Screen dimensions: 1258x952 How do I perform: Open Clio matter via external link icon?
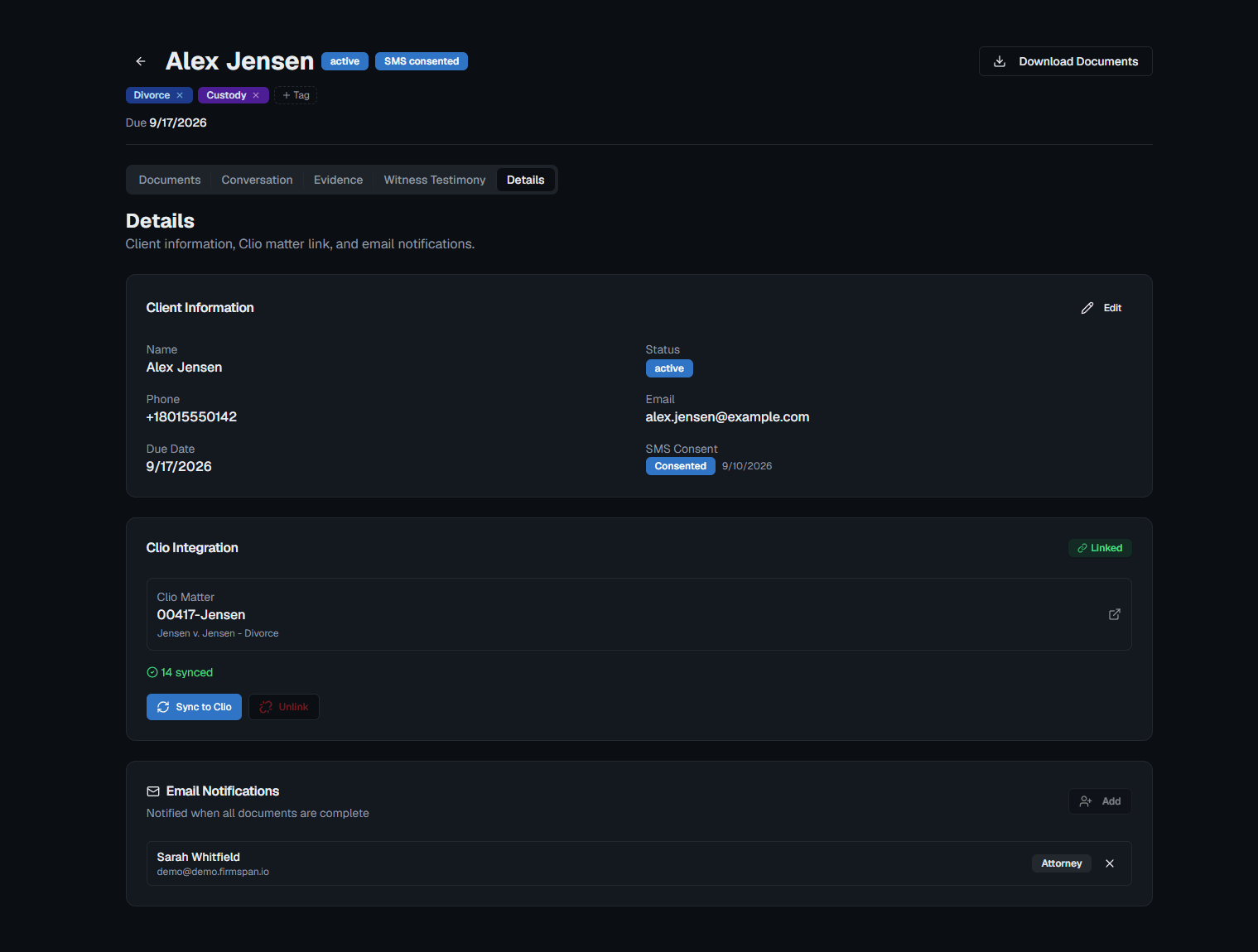pos(1115,614)
